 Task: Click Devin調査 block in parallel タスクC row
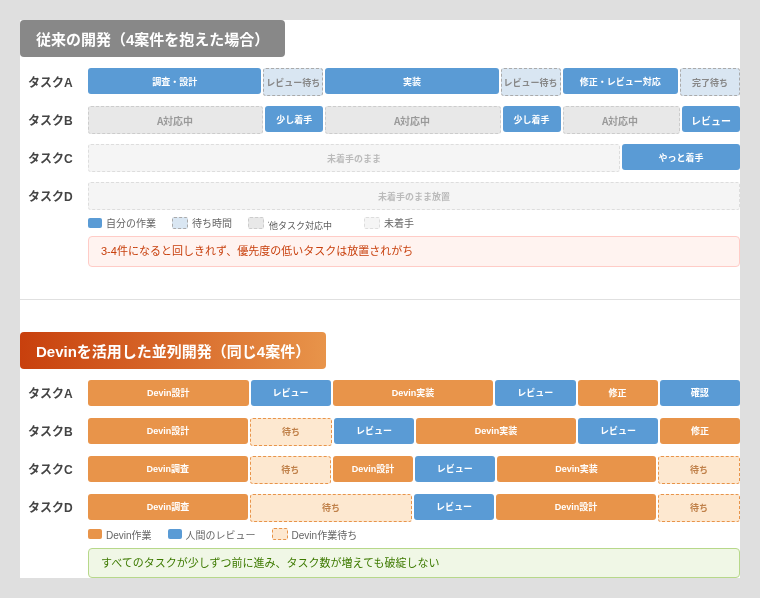[x=168, y=469]
